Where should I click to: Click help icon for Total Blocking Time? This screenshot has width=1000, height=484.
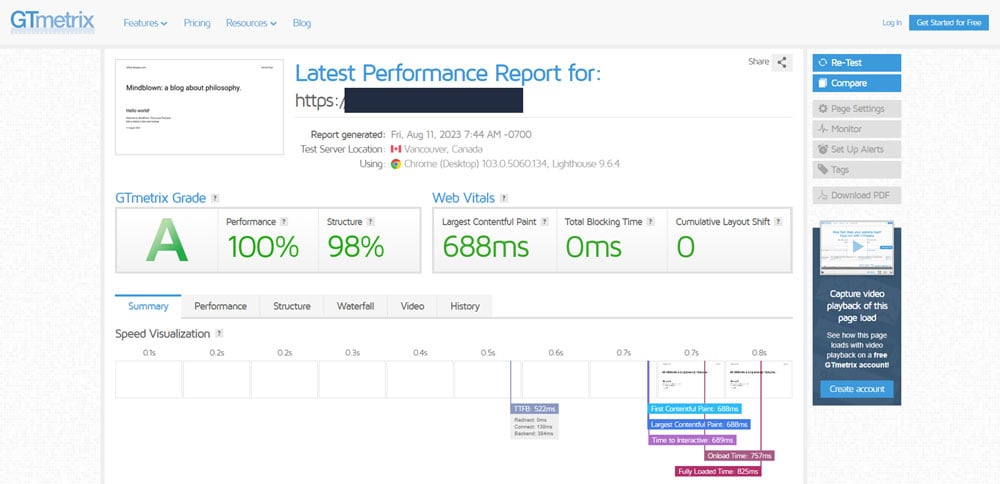pos(649,221)
